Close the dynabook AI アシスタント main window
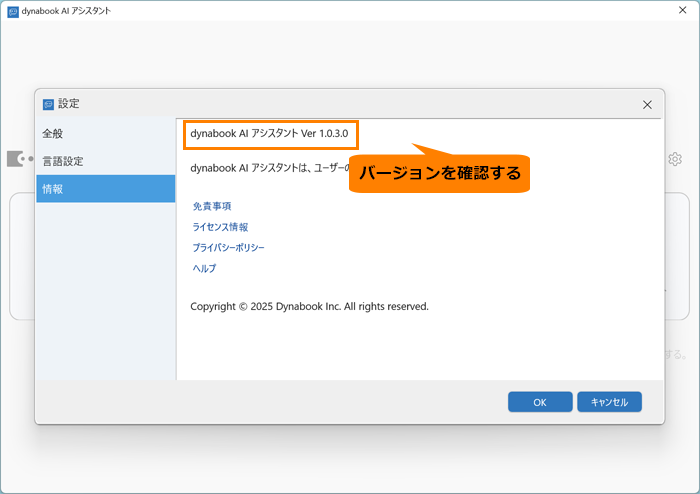This screenshot has height=494, width=700. pos(682,10)
